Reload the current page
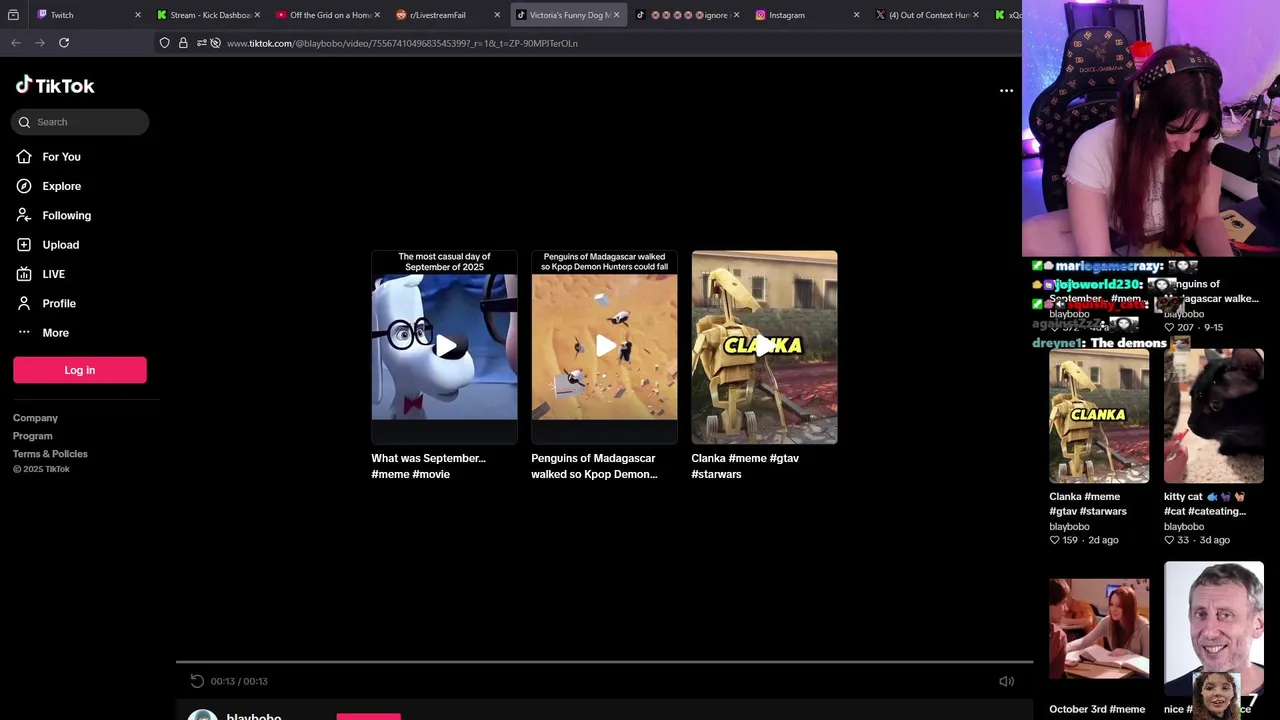1280x720 pixels. (64, 43)
